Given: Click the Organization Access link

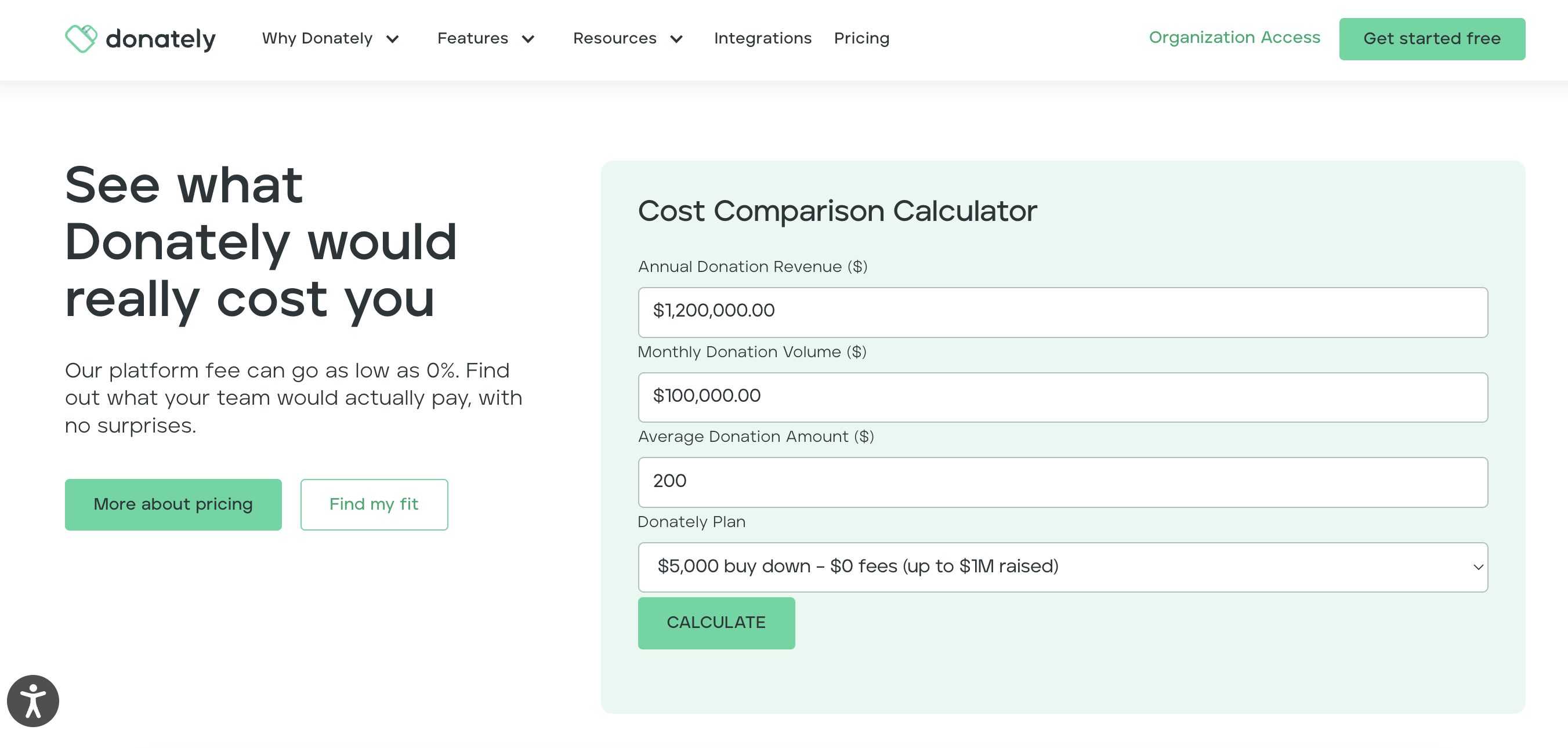Looking at the screenshot, I should pyautogui.click(x=1234, y=38).
